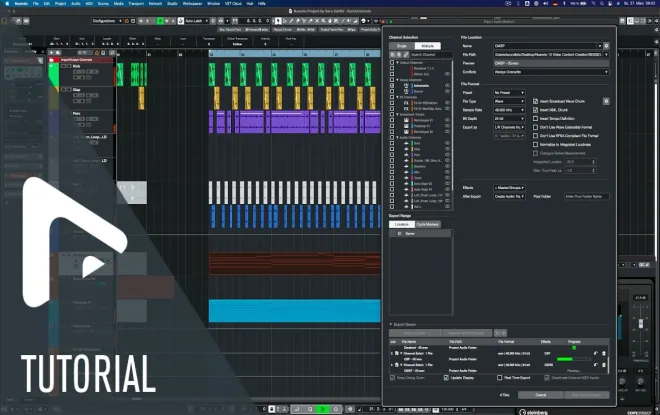The width and height of the screenshot is (660, 415).
Task: Click the Pool Folder name field
Action: (x=586, y=197)
